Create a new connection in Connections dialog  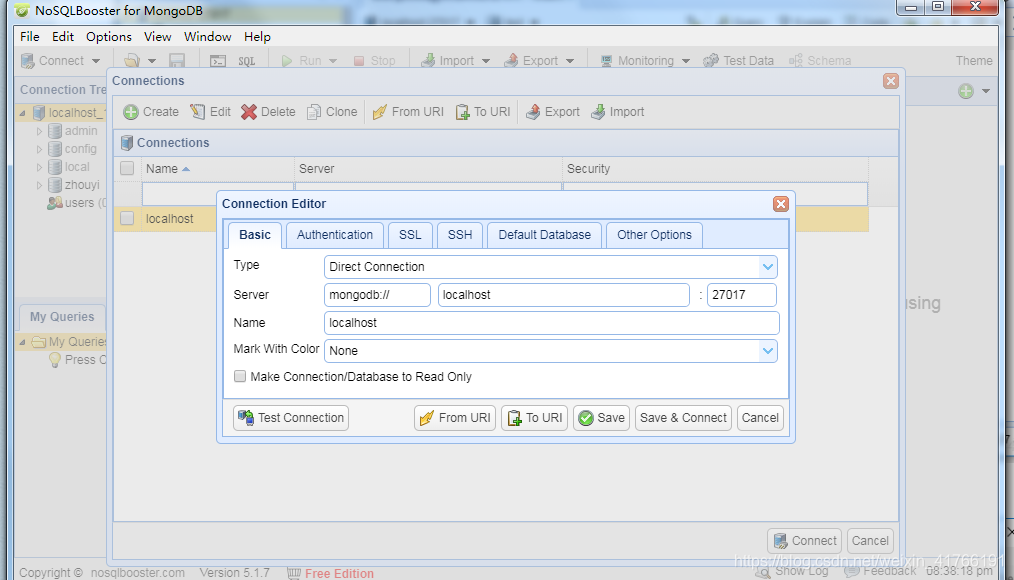[151, 112]
